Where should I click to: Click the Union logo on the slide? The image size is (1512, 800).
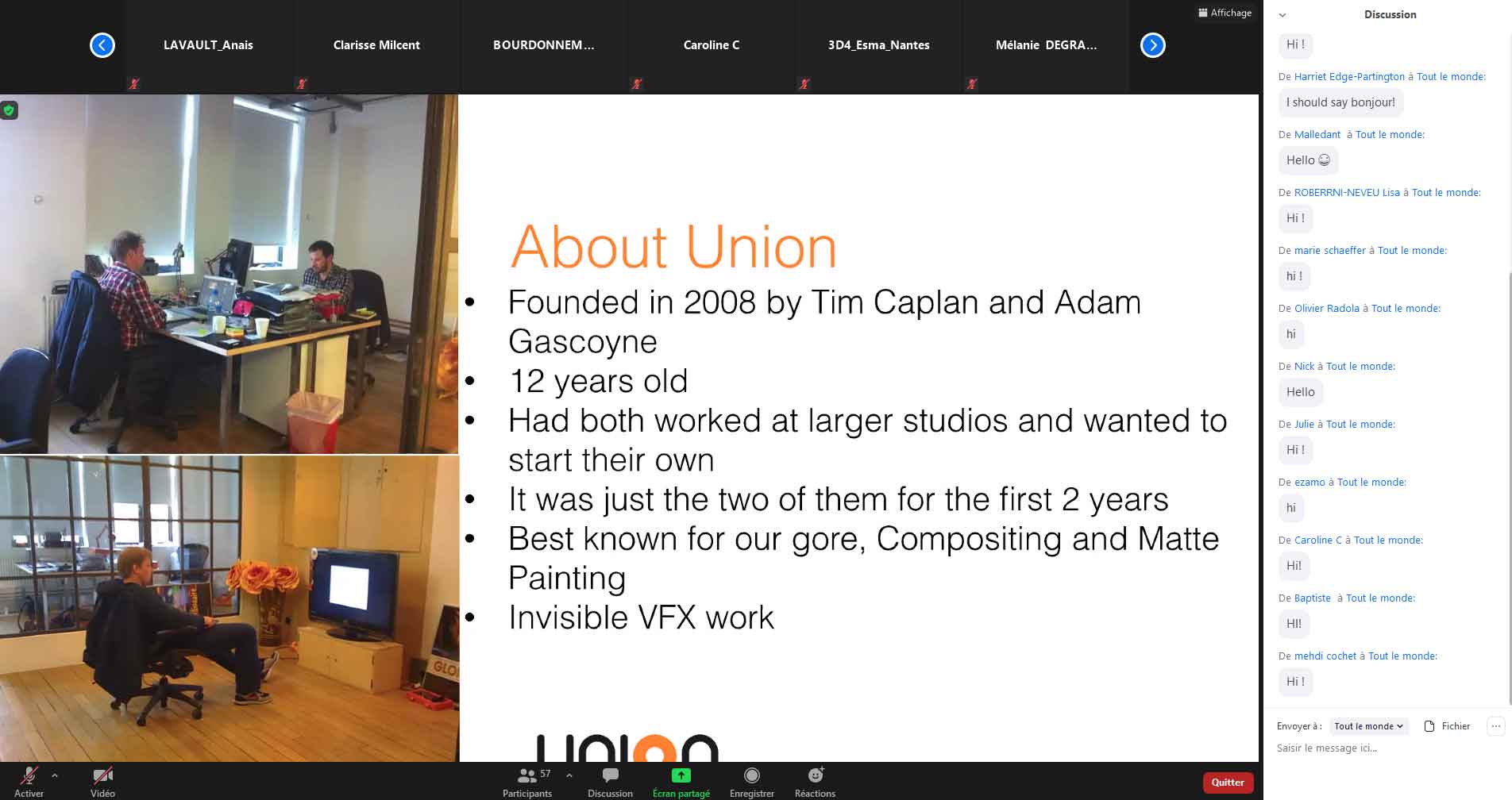[627, 748]
